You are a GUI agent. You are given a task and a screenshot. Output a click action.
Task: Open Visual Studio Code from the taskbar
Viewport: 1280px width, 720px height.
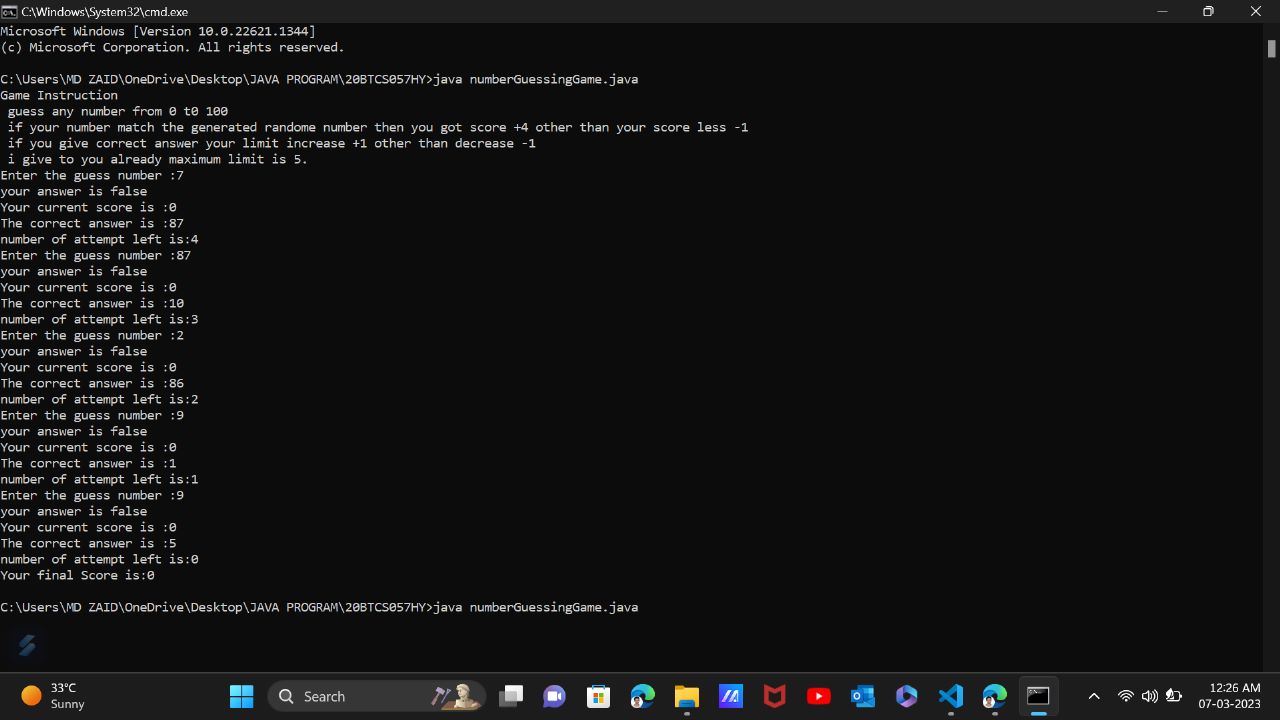(950, 696)
